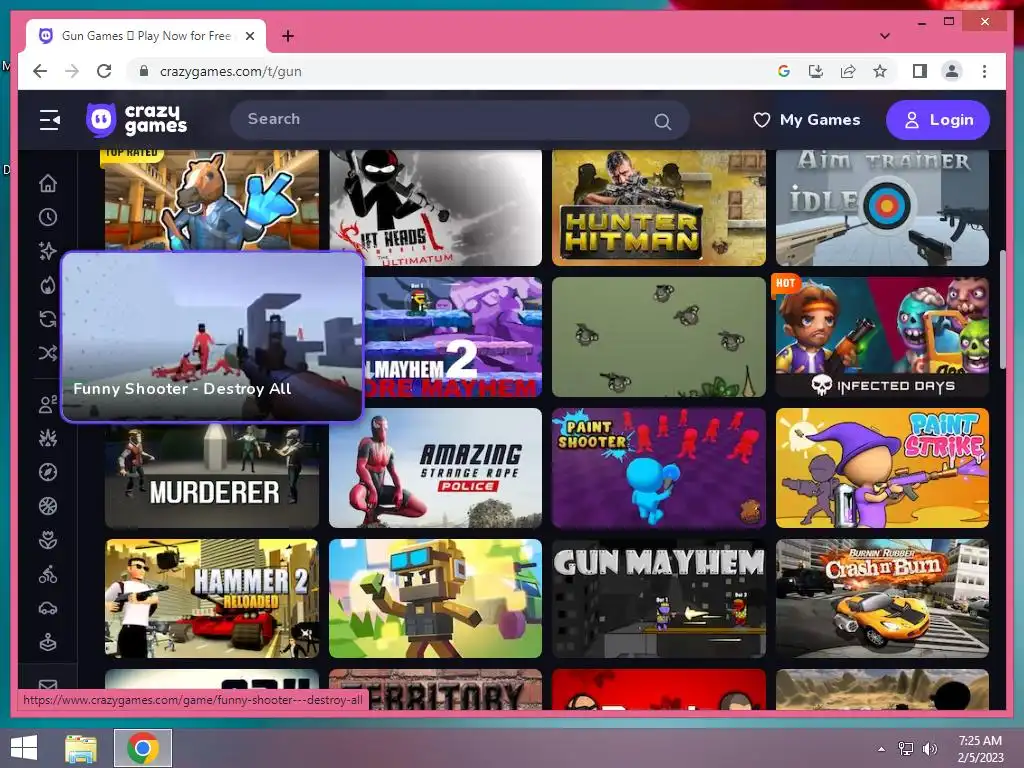
Task: Open Hunter Hitman game thumbnail
Action: click(659, 208)
